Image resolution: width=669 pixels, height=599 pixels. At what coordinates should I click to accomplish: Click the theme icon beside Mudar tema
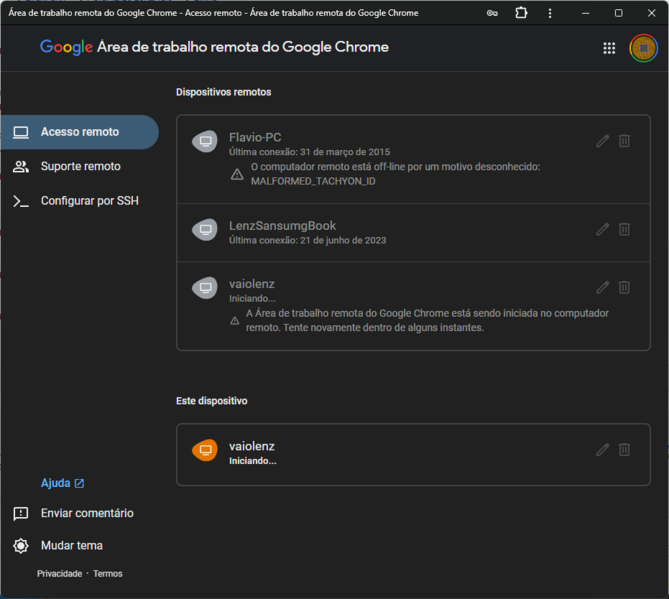[20, 546]
